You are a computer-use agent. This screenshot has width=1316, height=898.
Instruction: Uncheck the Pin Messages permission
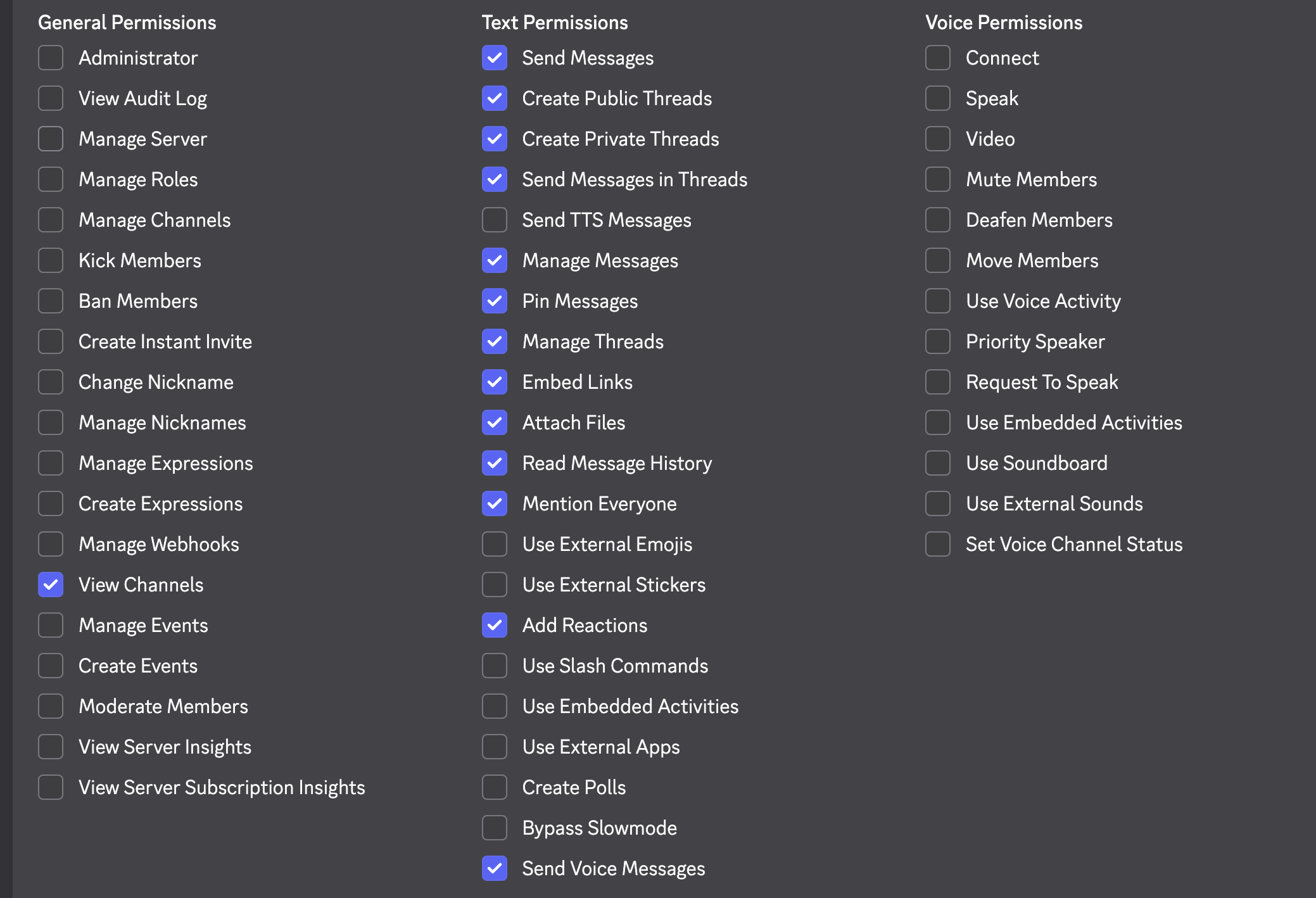(495, 301)
